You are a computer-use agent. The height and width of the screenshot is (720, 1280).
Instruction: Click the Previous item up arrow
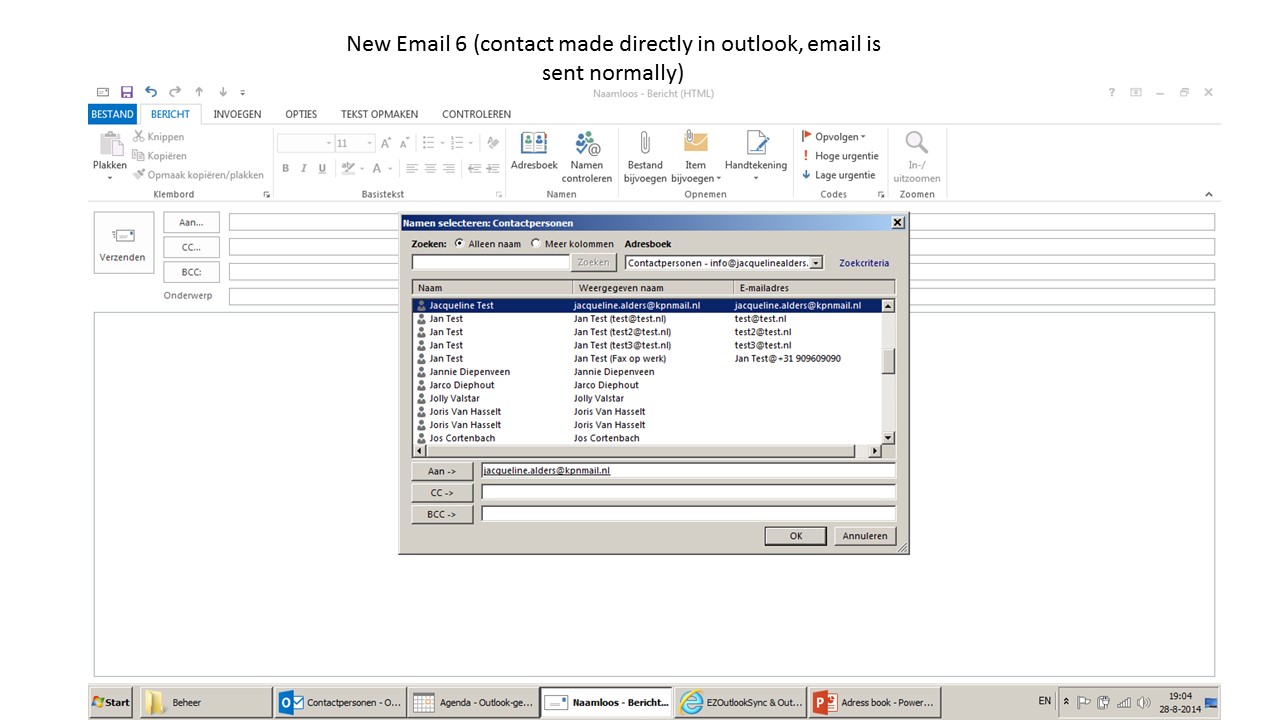pos(199,92)
